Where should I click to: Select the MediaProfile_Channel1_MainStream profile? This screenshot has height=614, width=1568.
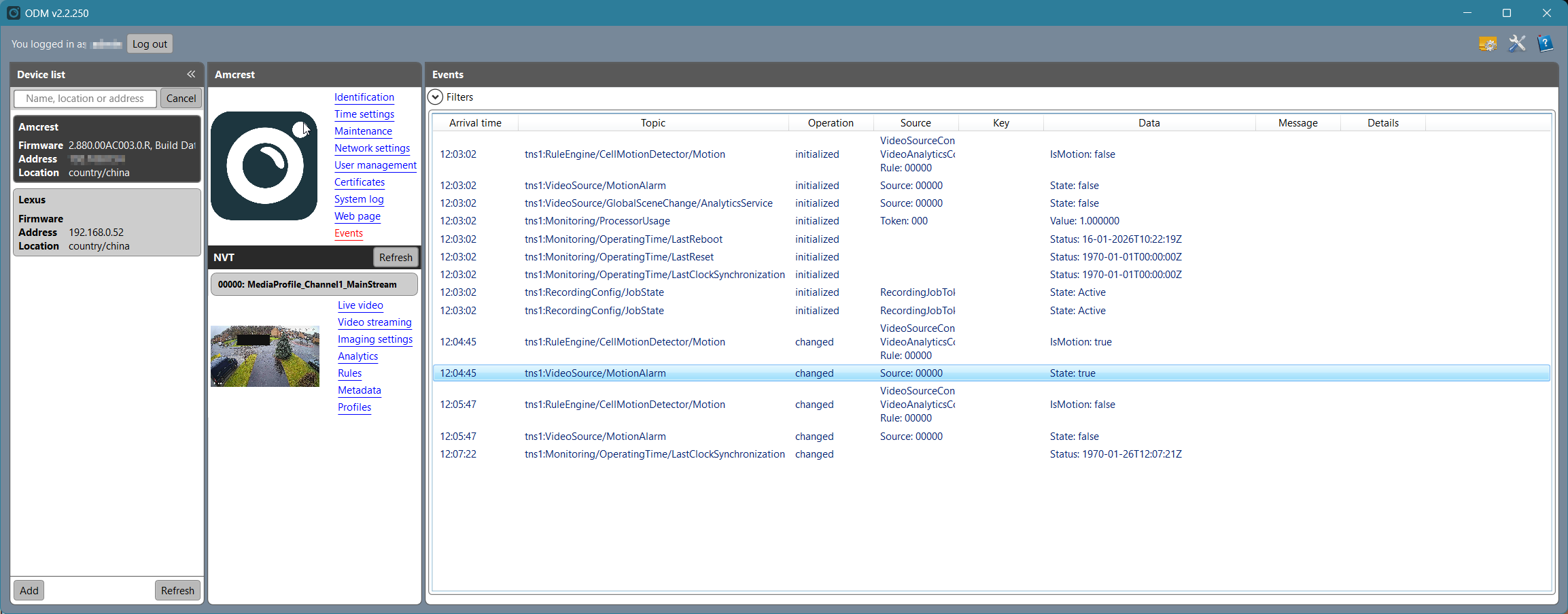pyautogui.click(x=314, y=284)
